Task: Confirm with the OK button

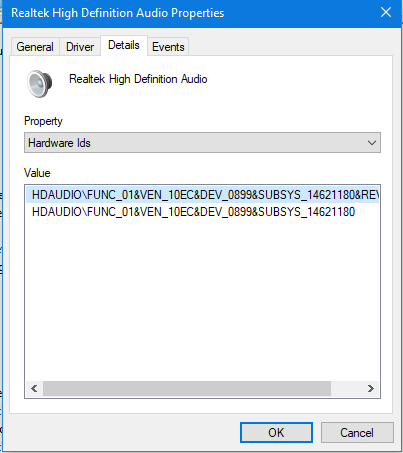Action: (276, 433)
